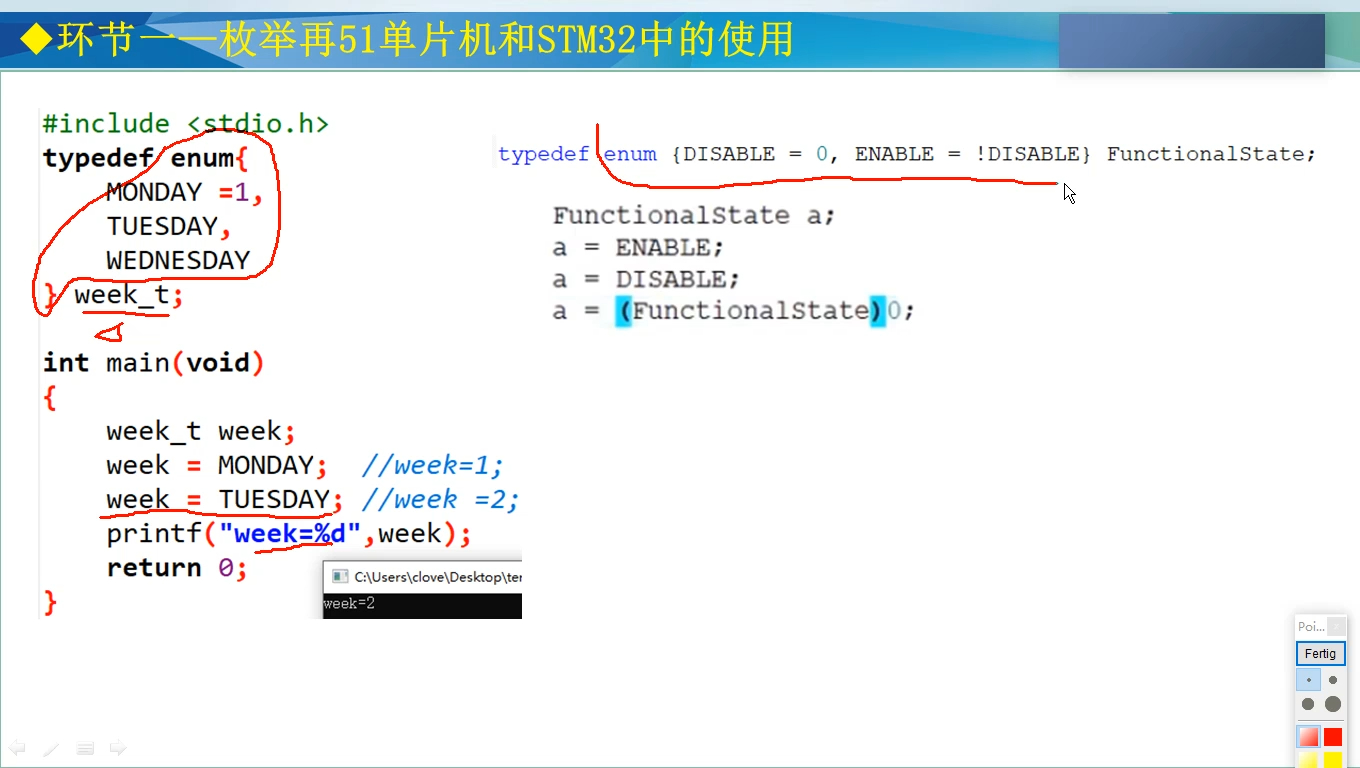1360x768 pixels.
Task: Pick the solid red color swatch
Action: pos(1333,736)
